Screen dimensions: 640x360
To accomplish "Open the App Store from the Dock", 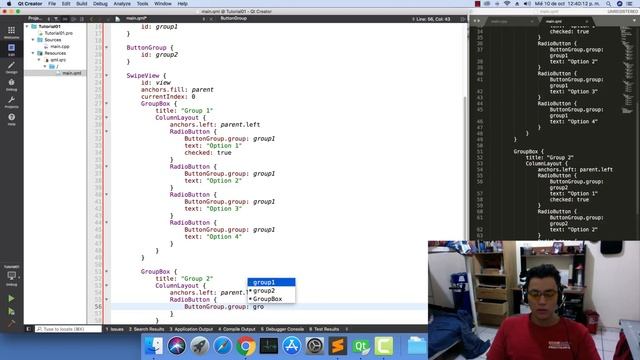I will 291,346.
